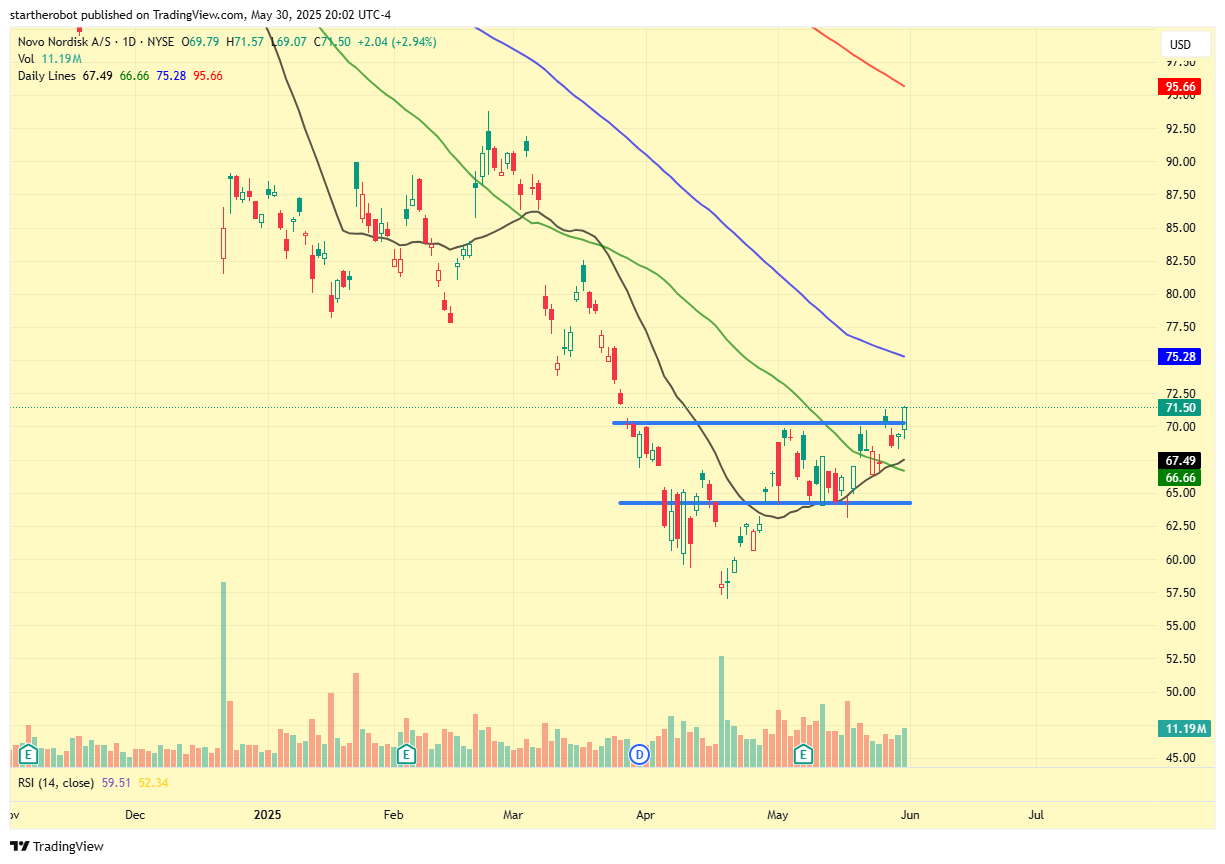Click the Jul label on time axis

click(x=1036, y=815)
